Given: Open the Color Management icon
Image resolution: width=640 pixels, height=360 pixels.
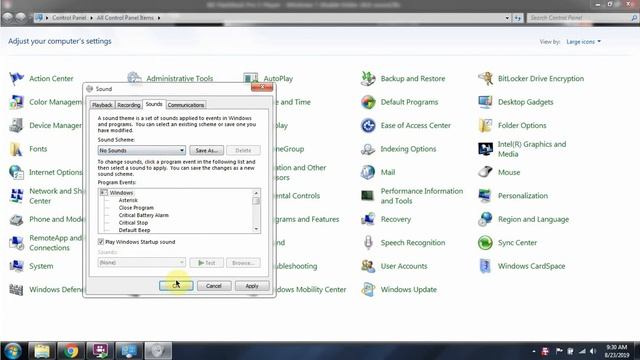Looking at the screenshot, I should click(x=17, y=102).
